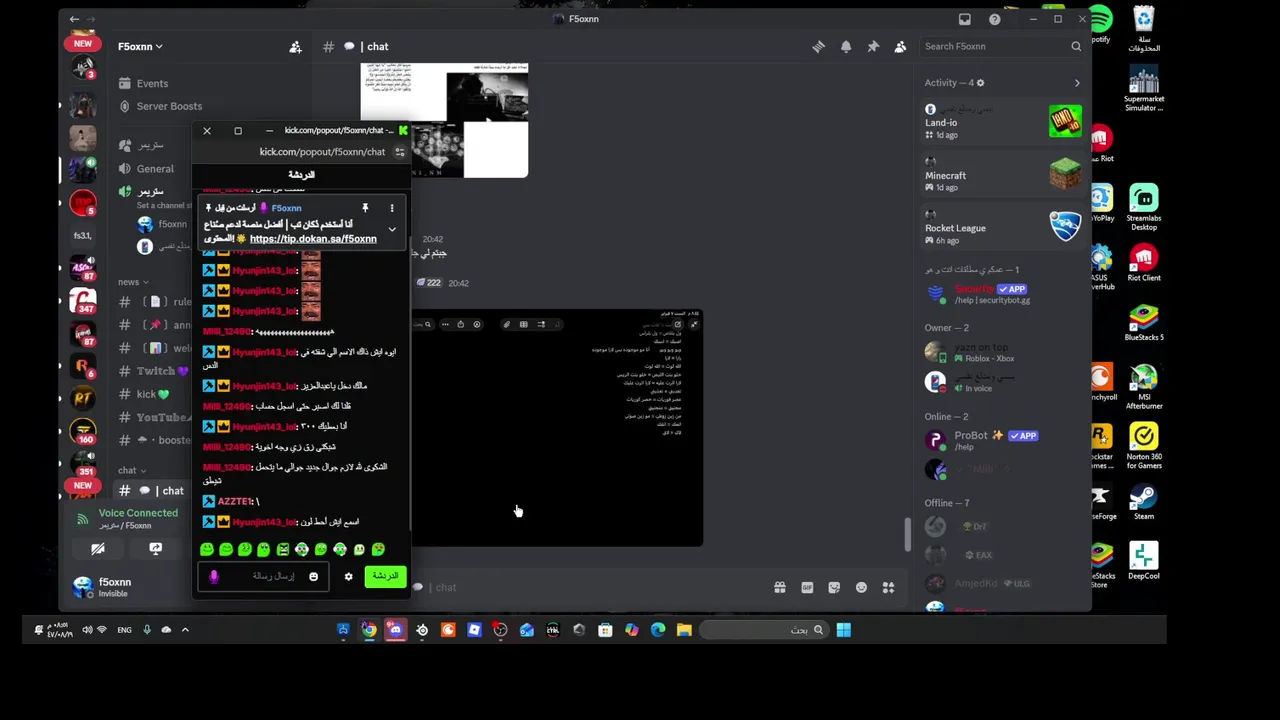Open apps launcher in Discord message bar
This screenshot has height=720, width=1280.
(x=888, y=587)
